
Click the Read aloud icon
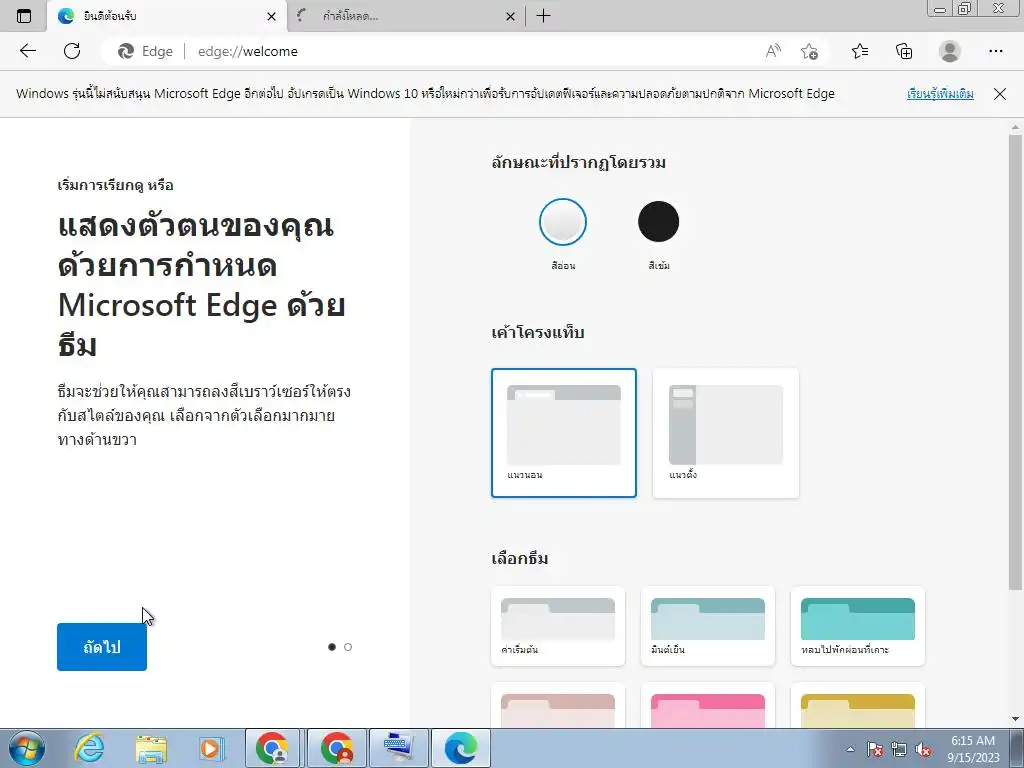[x=773, y=51]
